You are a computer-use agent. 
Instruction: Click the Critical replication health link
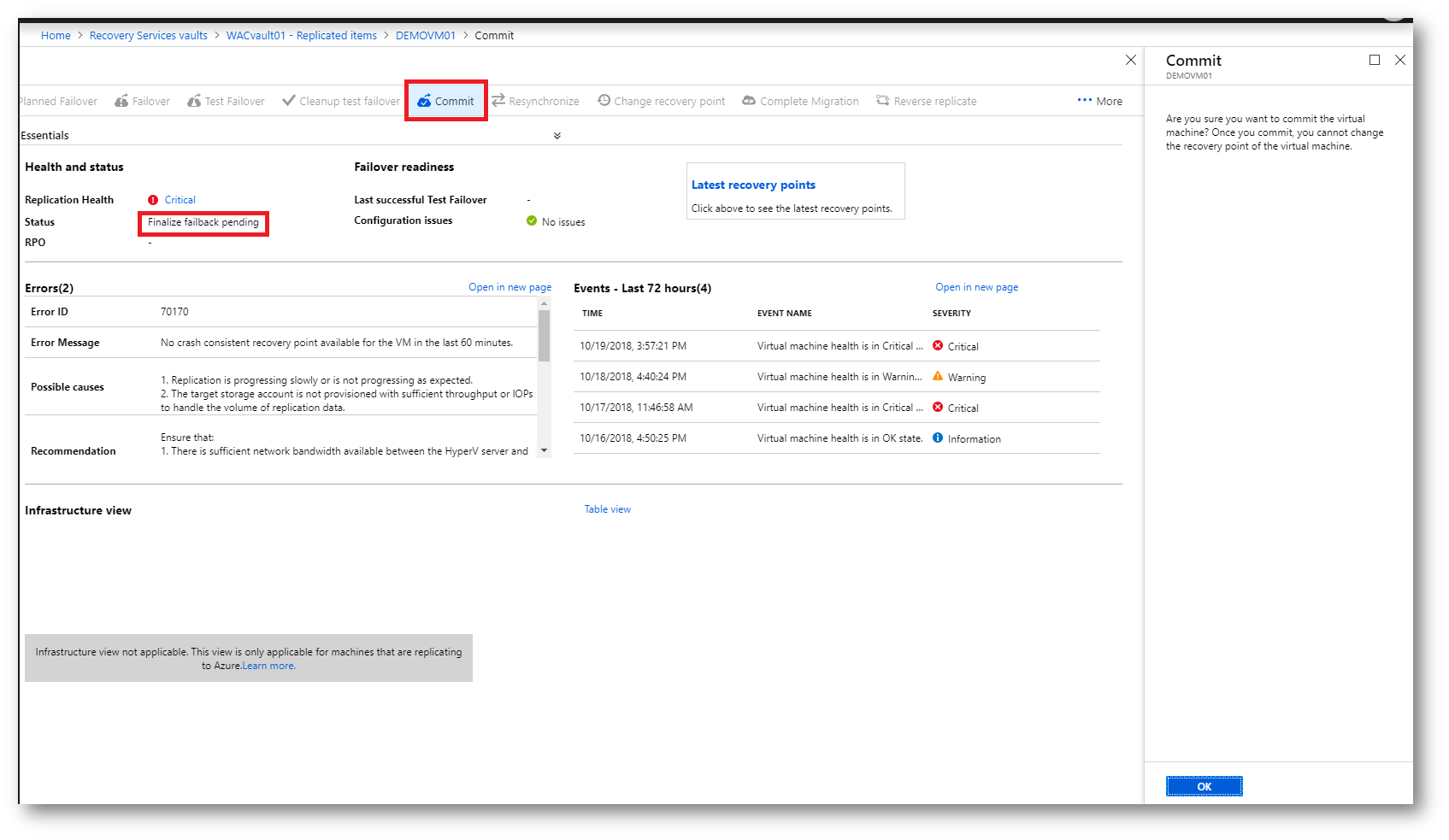[x=180, y=200]
